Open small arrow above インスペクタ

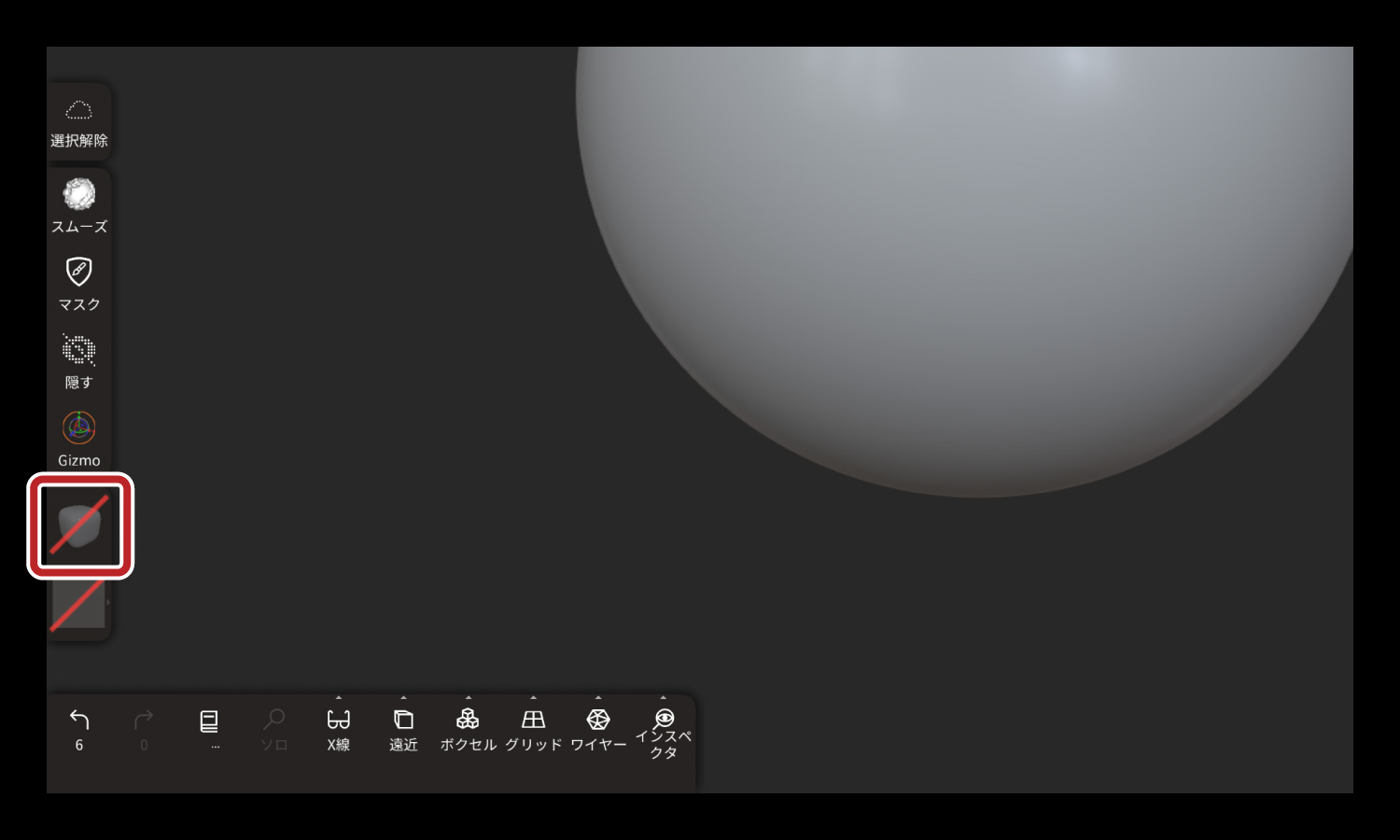664,698
